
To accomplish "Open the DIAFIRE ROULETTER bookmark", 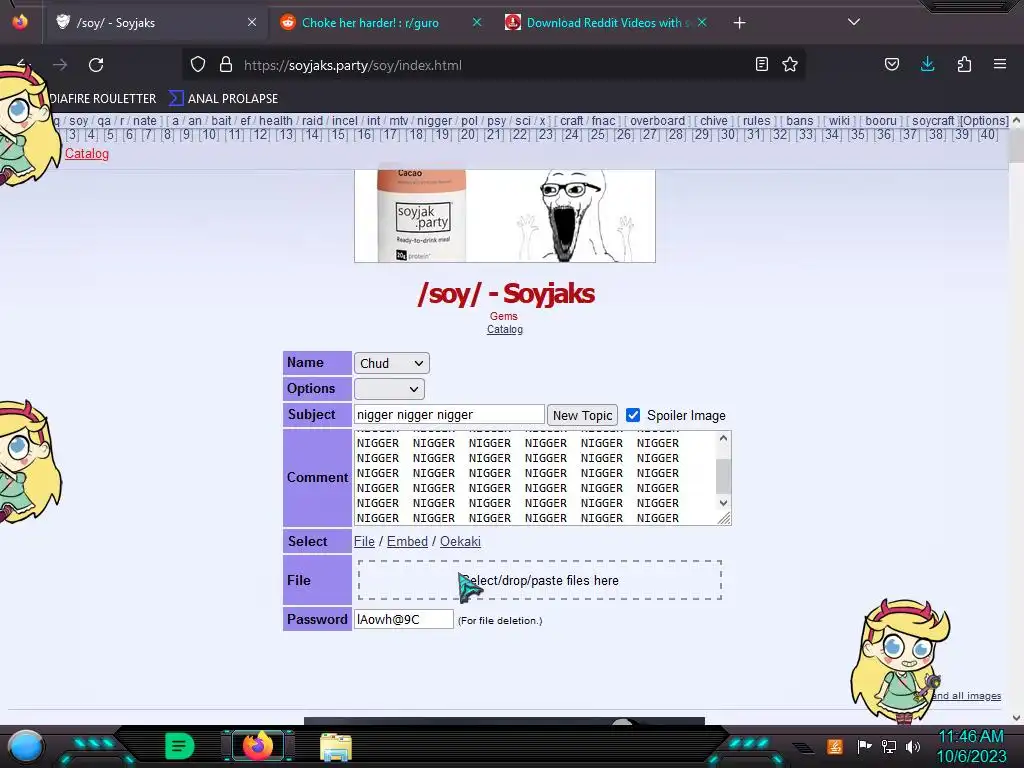I will (x=103, y=99).
